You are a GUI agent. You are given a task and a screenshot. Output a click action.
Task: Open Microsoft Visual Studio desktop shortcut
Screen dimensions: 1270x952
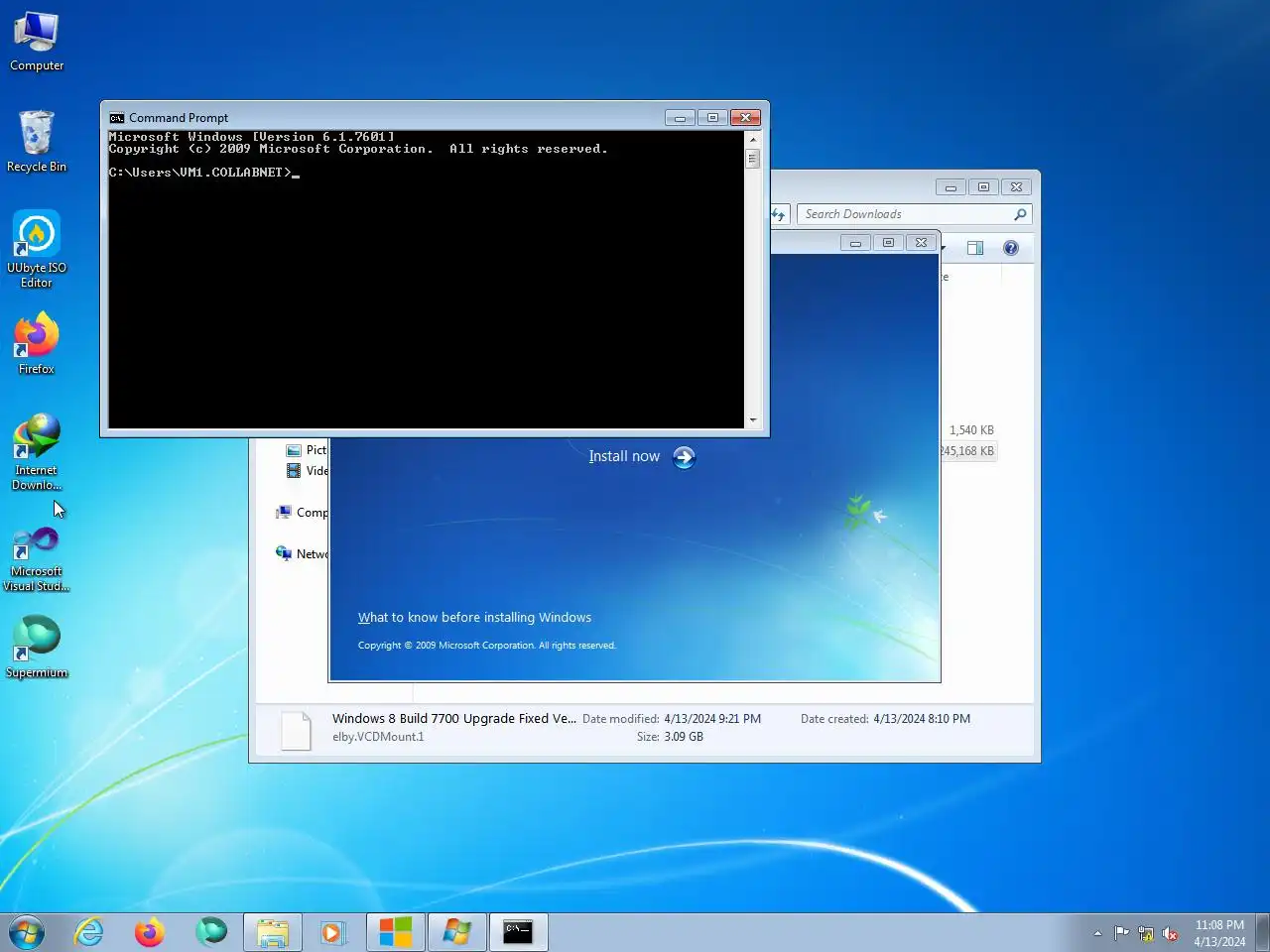pyautogui.click(x=37, y=559)
